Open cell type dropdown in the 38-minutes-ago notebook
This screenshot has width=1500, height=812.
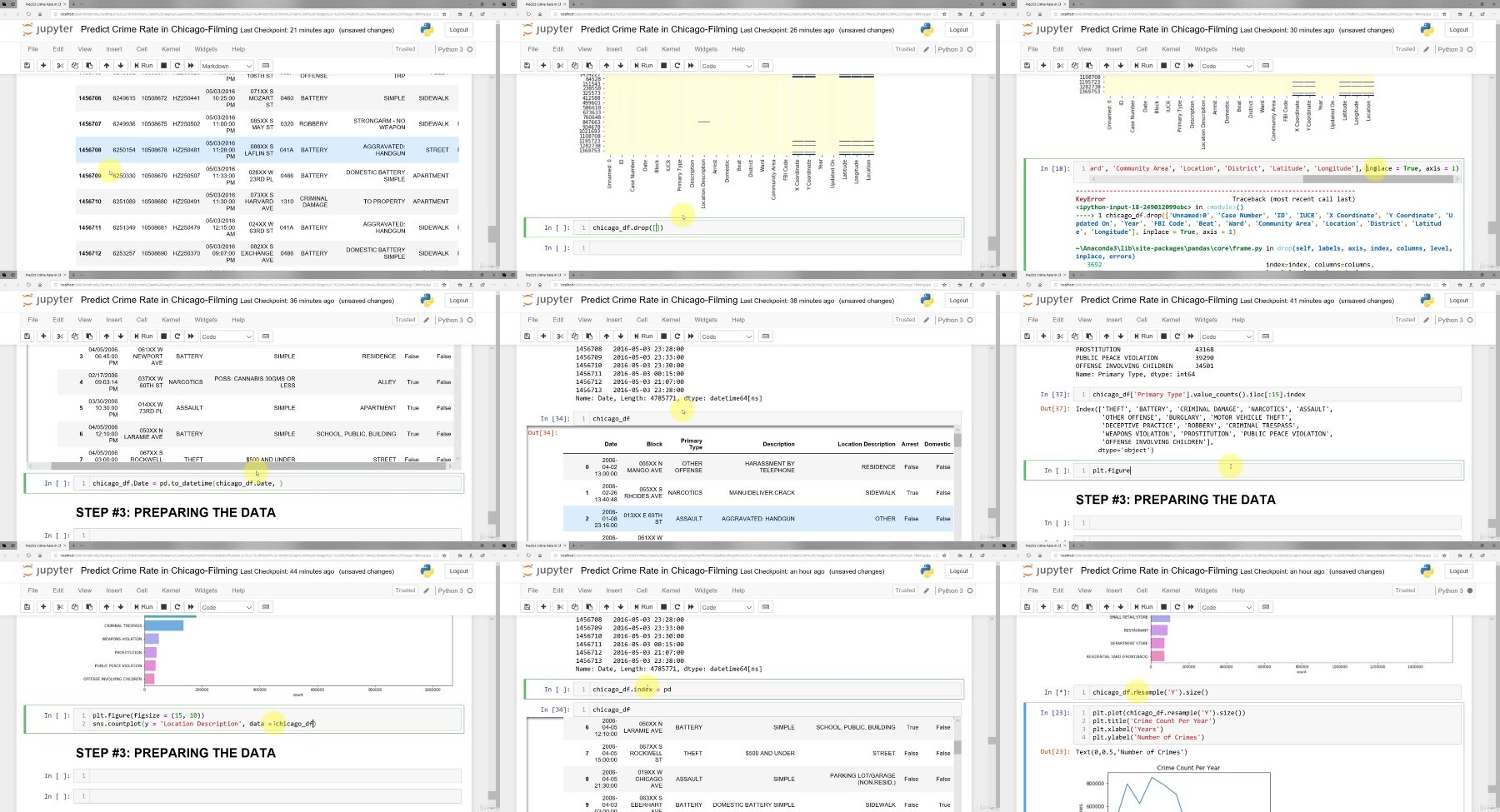(726, 336)
